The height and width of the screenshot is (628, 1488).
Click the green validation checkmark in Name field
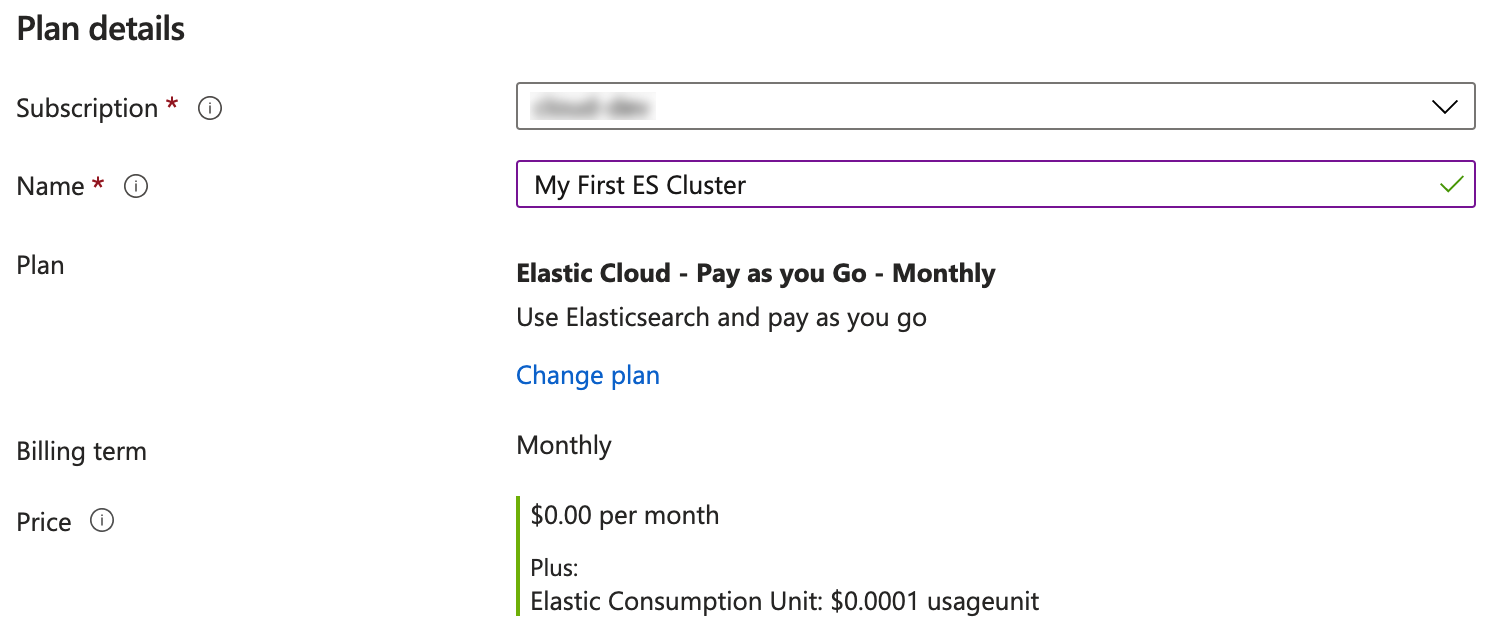click(x=1451, y=184)
